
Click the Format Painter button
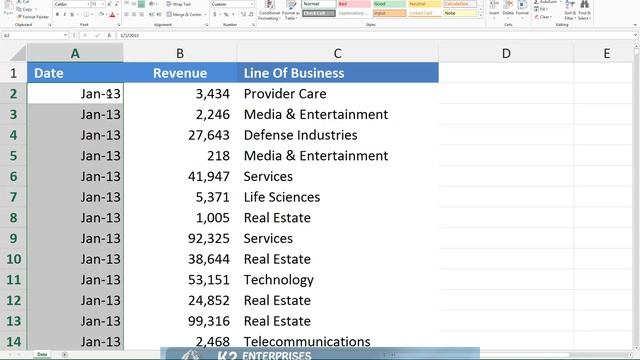(33, 17)
